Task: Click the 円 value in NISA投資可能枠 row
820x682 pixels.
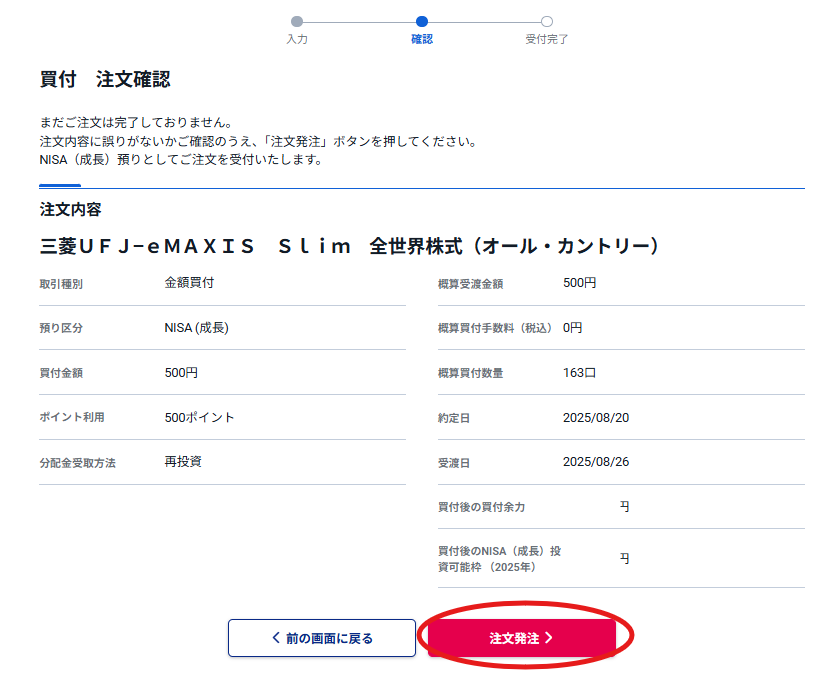Action: pos(624,559)
